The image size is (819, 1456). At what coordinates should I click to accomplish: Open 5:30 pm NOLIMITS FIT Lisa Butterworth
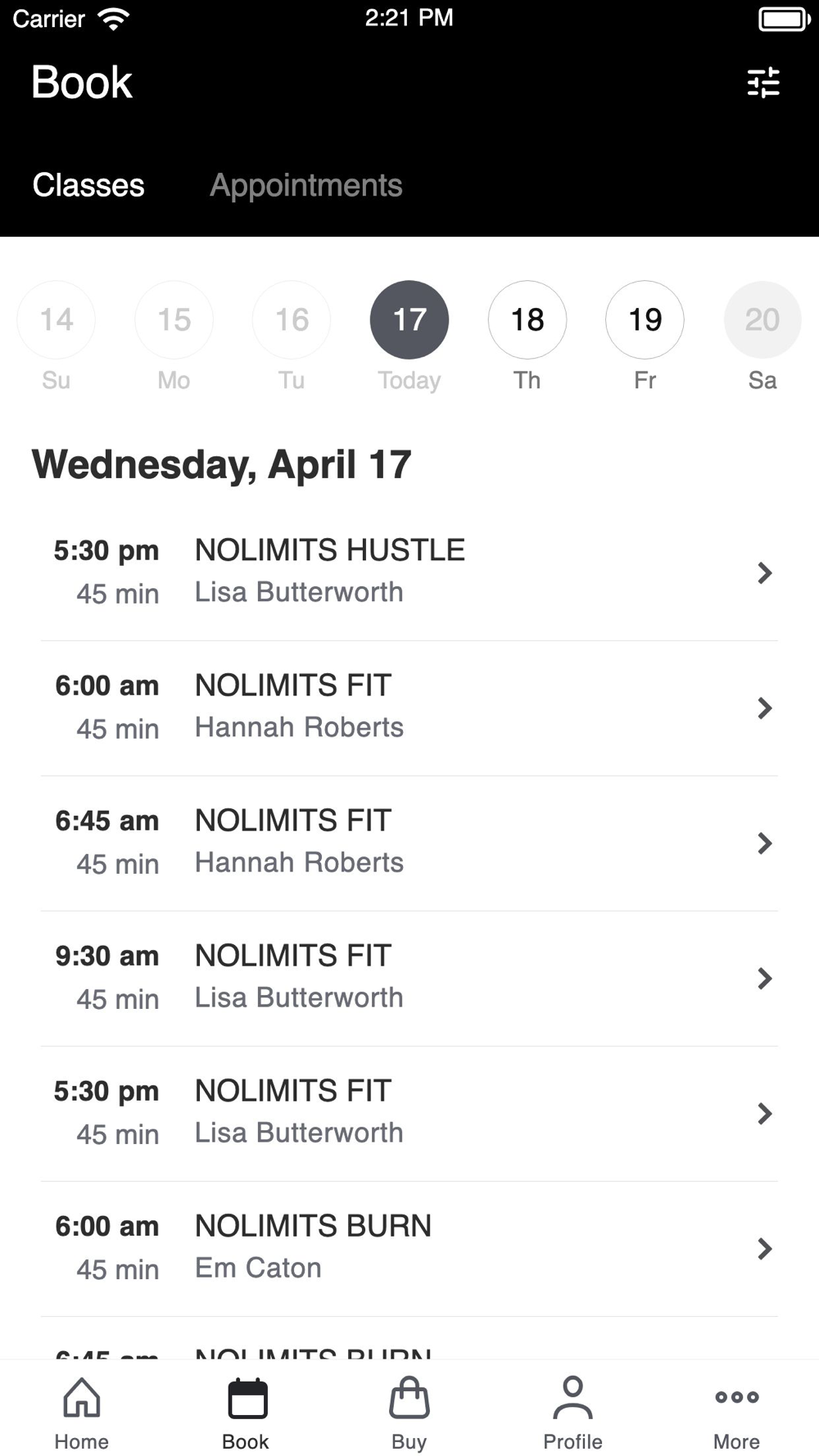pos(409,1114)
